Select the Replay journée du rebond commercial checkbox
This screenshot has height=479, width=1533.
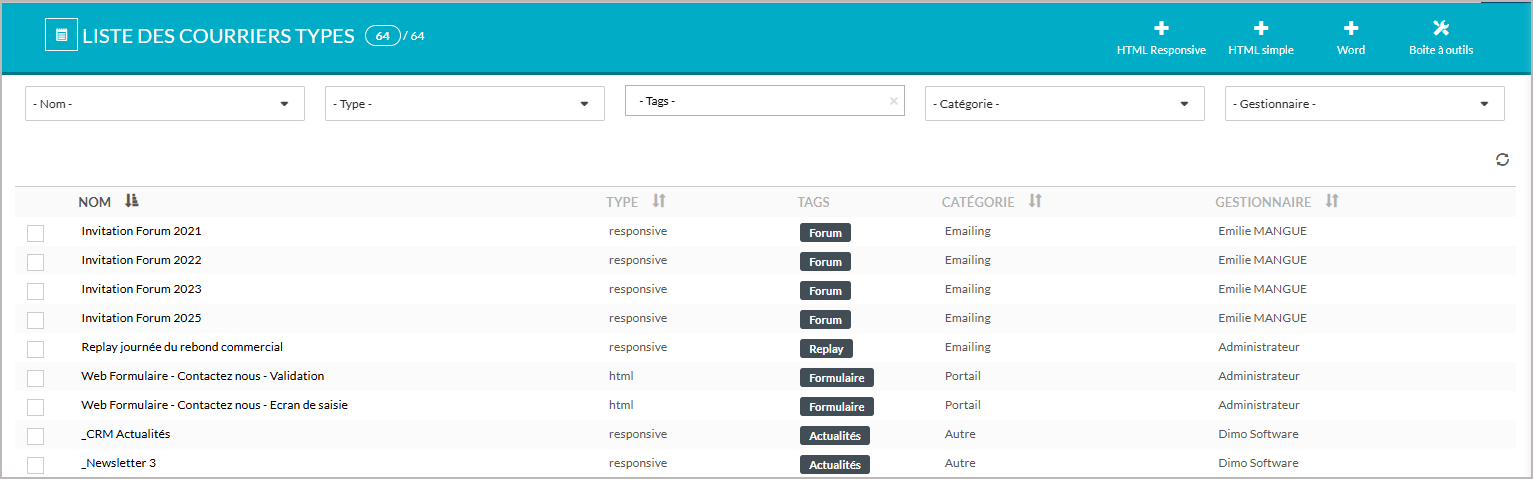click(36, 349)
